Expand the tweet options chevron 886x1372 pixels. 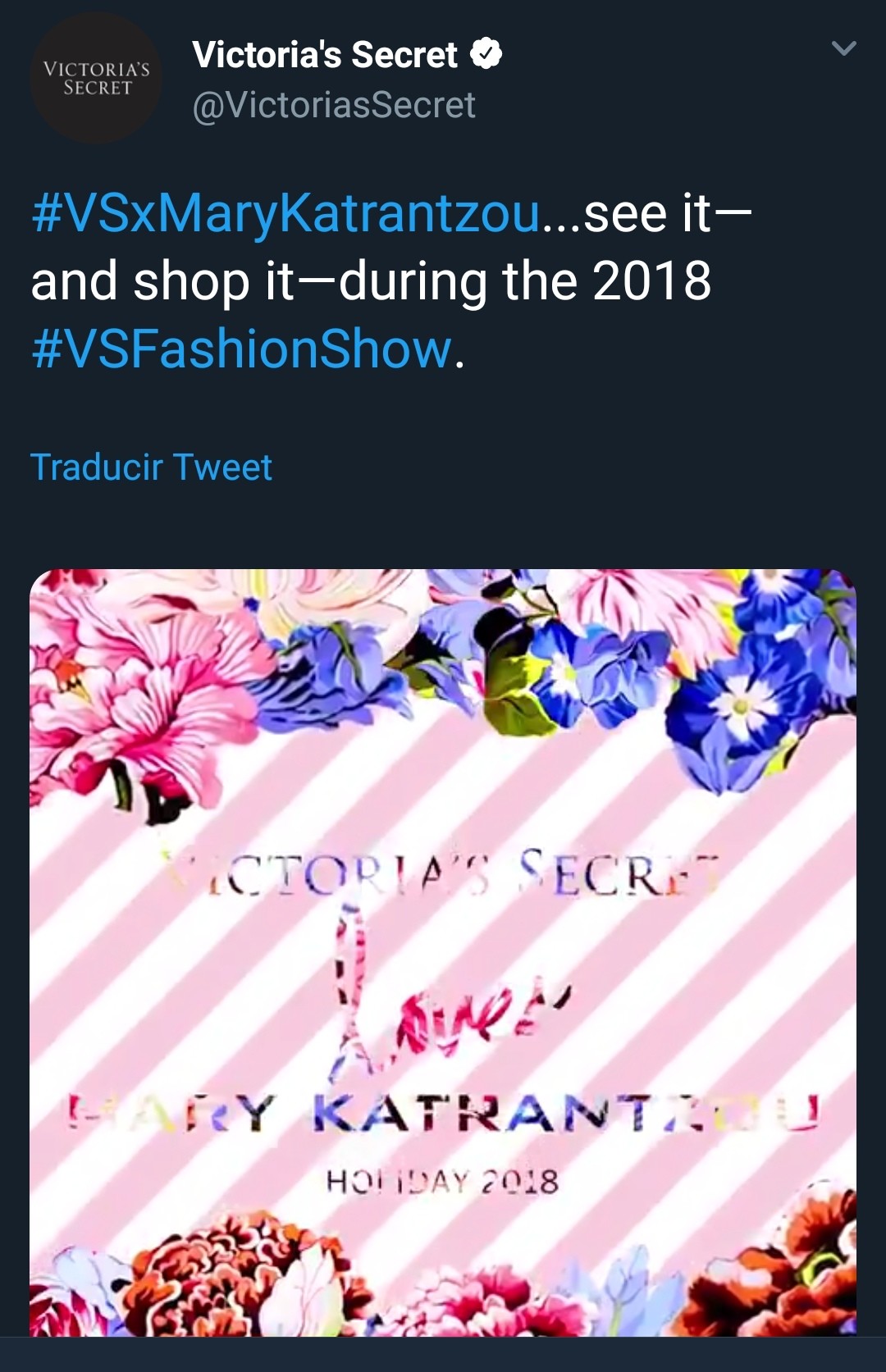(843, 48)
